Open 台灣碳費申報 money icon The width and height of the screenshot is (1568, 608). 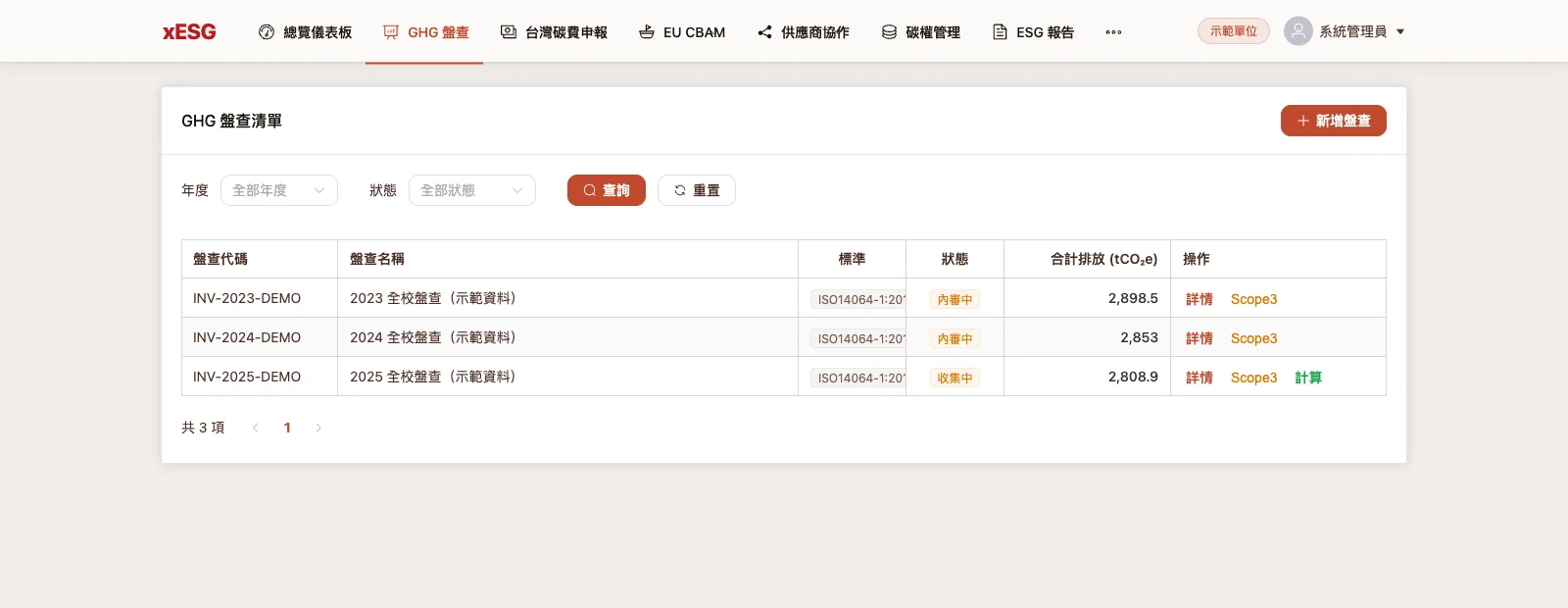(x=509, y=32)
